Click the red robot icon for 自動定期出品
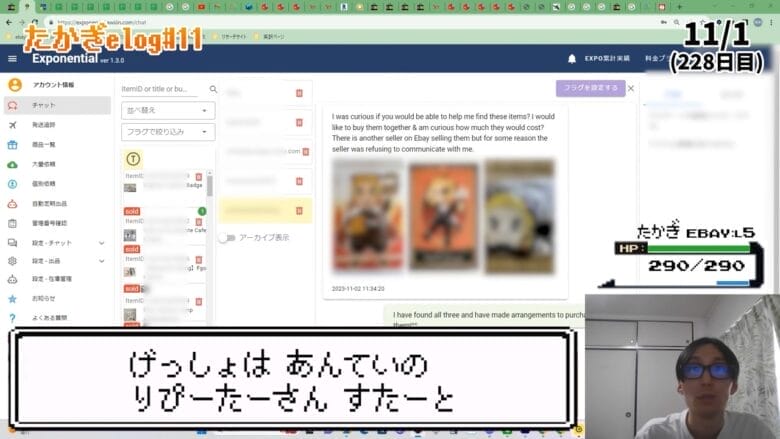780x439 pixels. pos(13,204)
